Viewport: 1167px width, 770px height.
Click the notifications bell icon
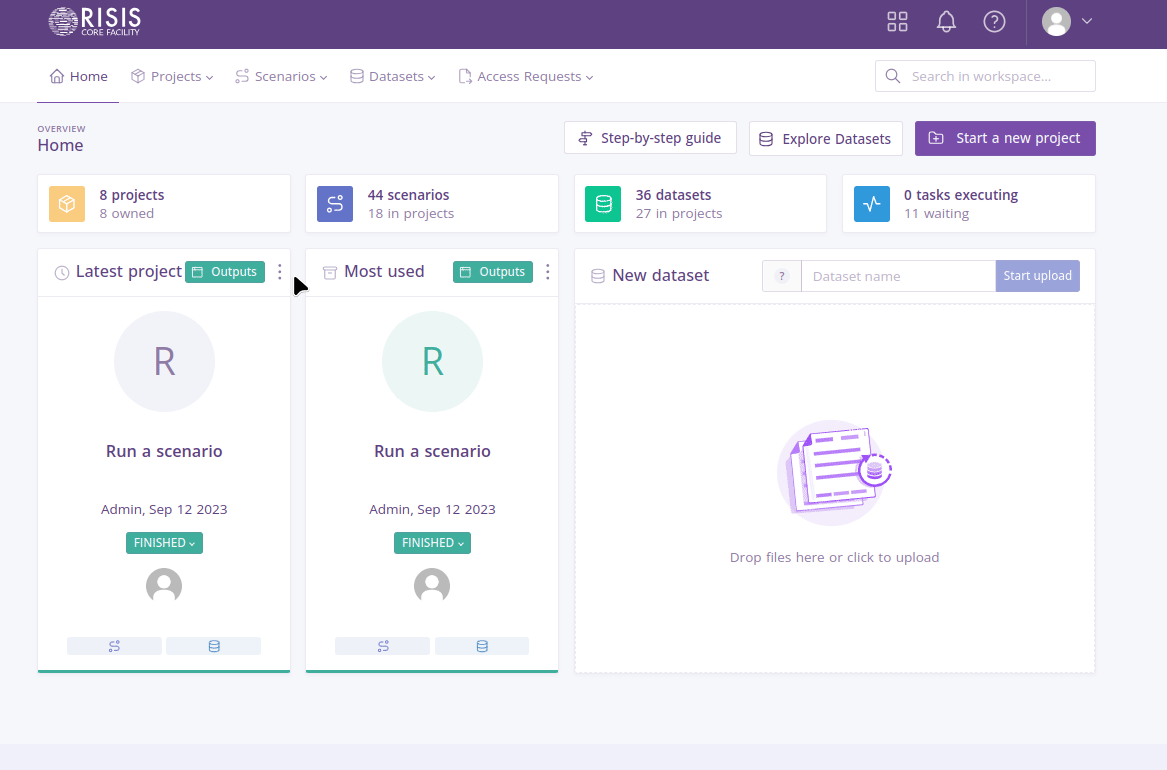coord(946,22)
